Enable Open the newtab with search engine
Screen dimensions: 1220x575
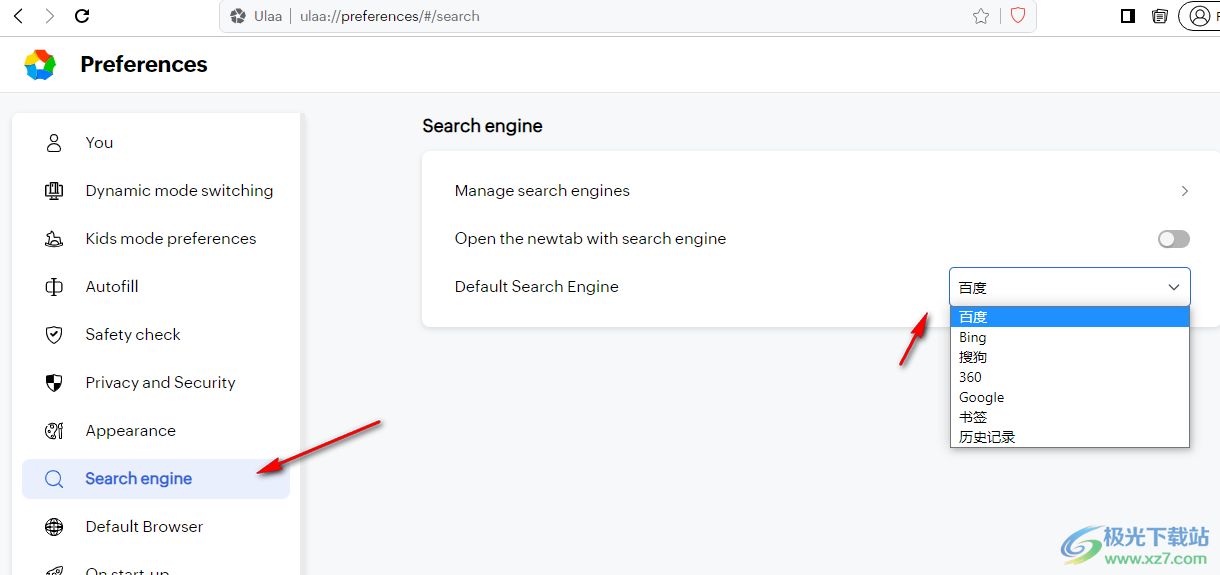[1174, 239]
